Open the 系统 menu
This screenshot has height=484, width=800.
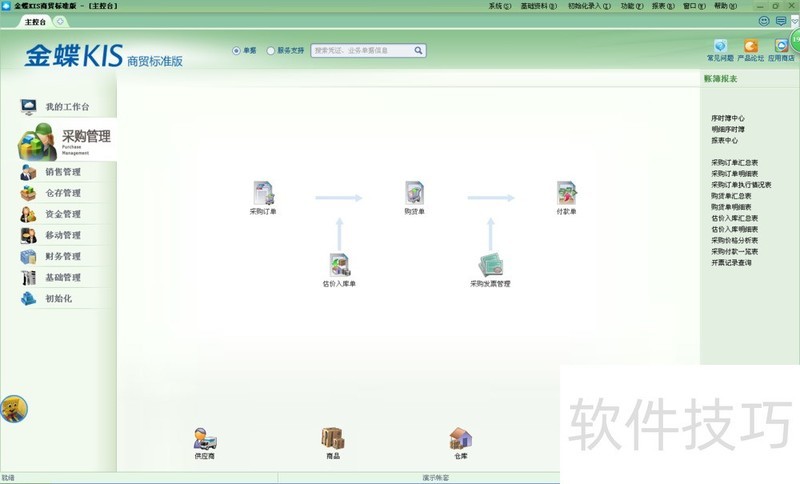pos(499,6)
